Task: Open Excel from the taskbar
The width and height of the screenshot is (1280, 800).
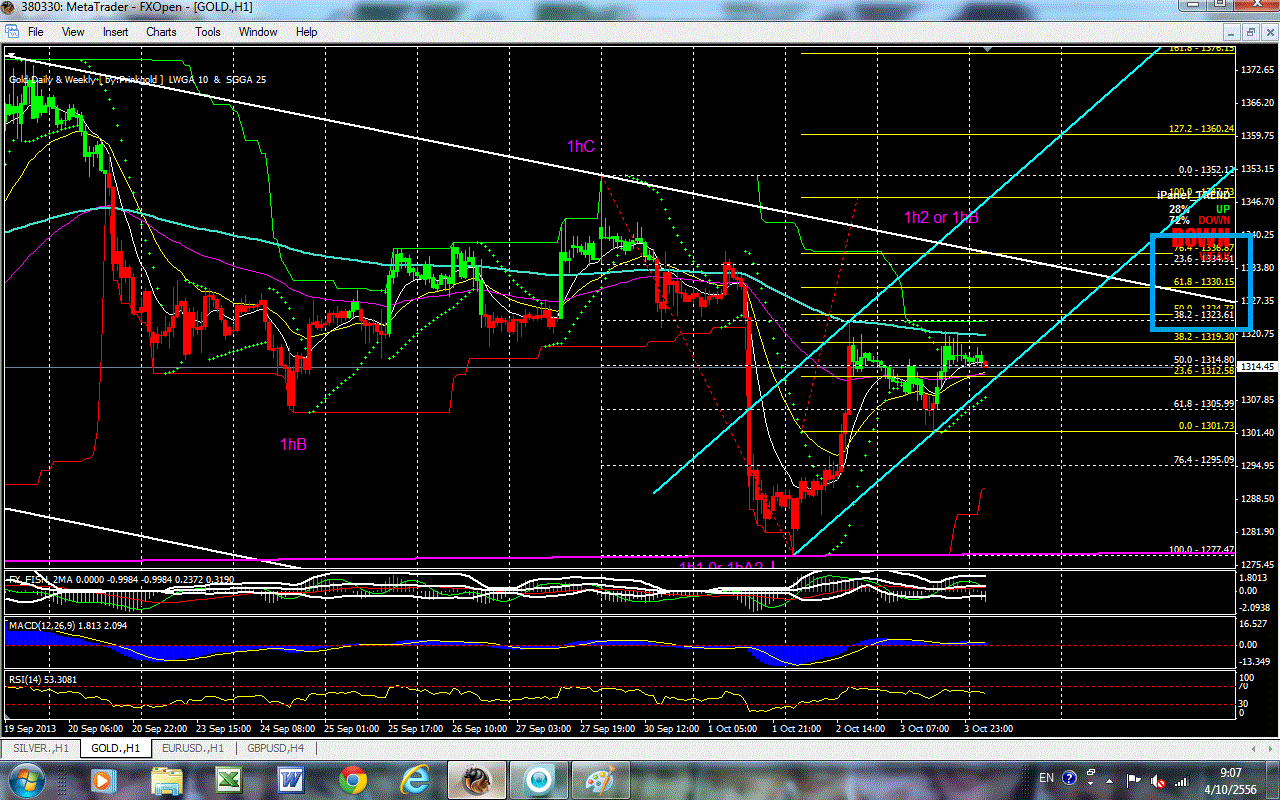Action: click(x=228, y=778)
